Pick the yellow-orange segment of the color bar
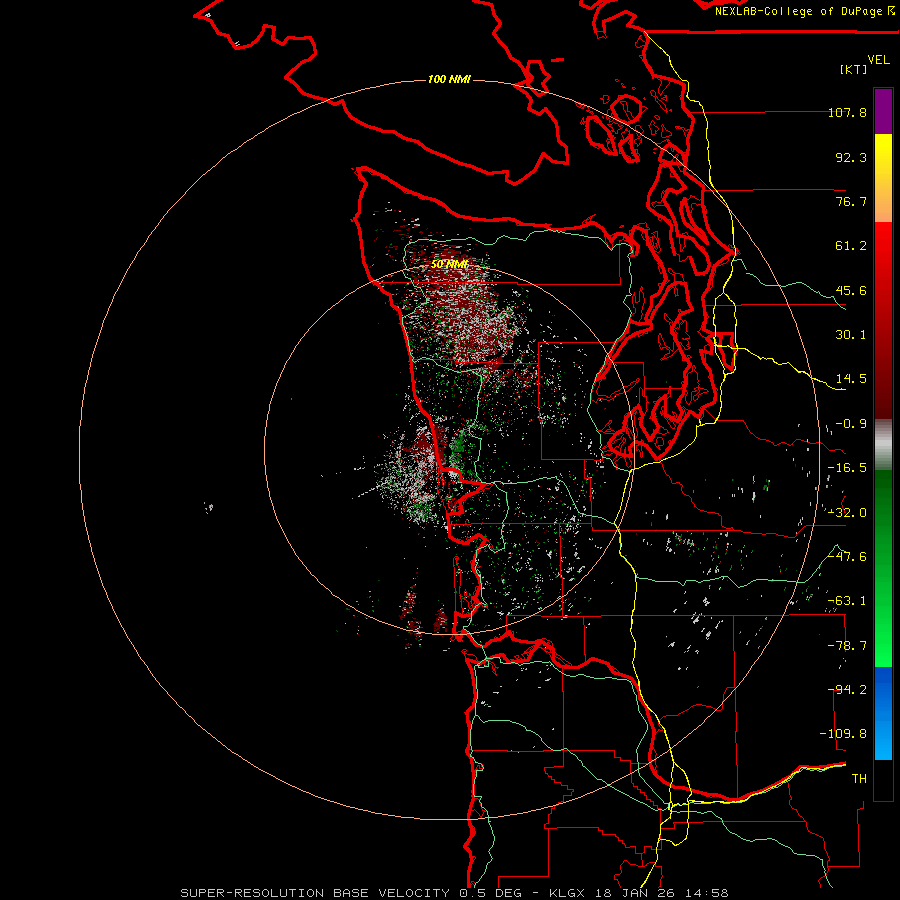900x900 pixels. click(883, 178)
